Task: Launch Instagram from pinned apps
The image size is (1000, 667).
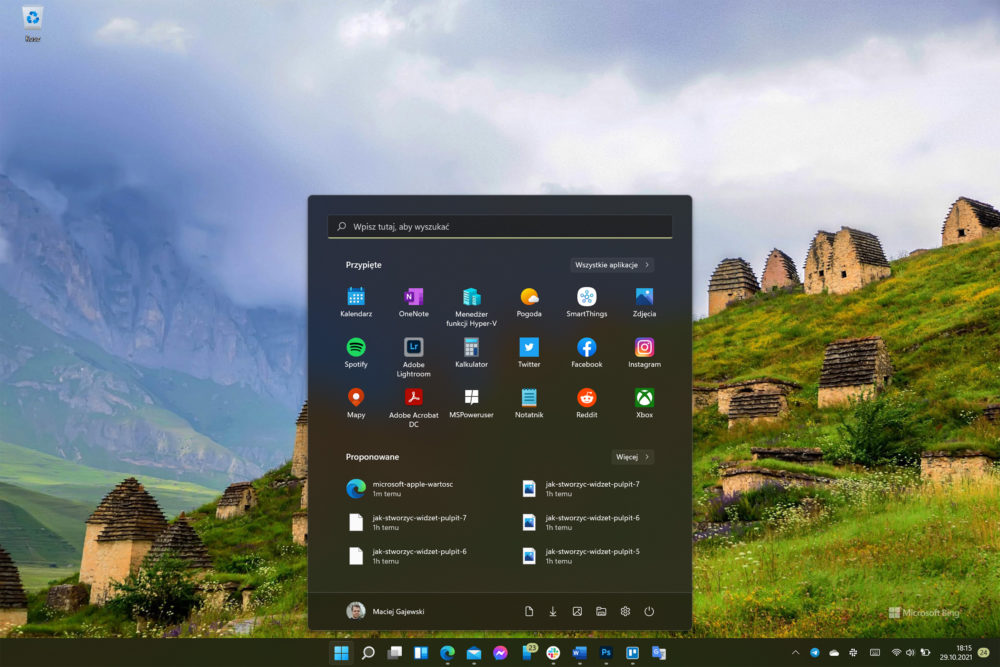Action: point(644,353)
